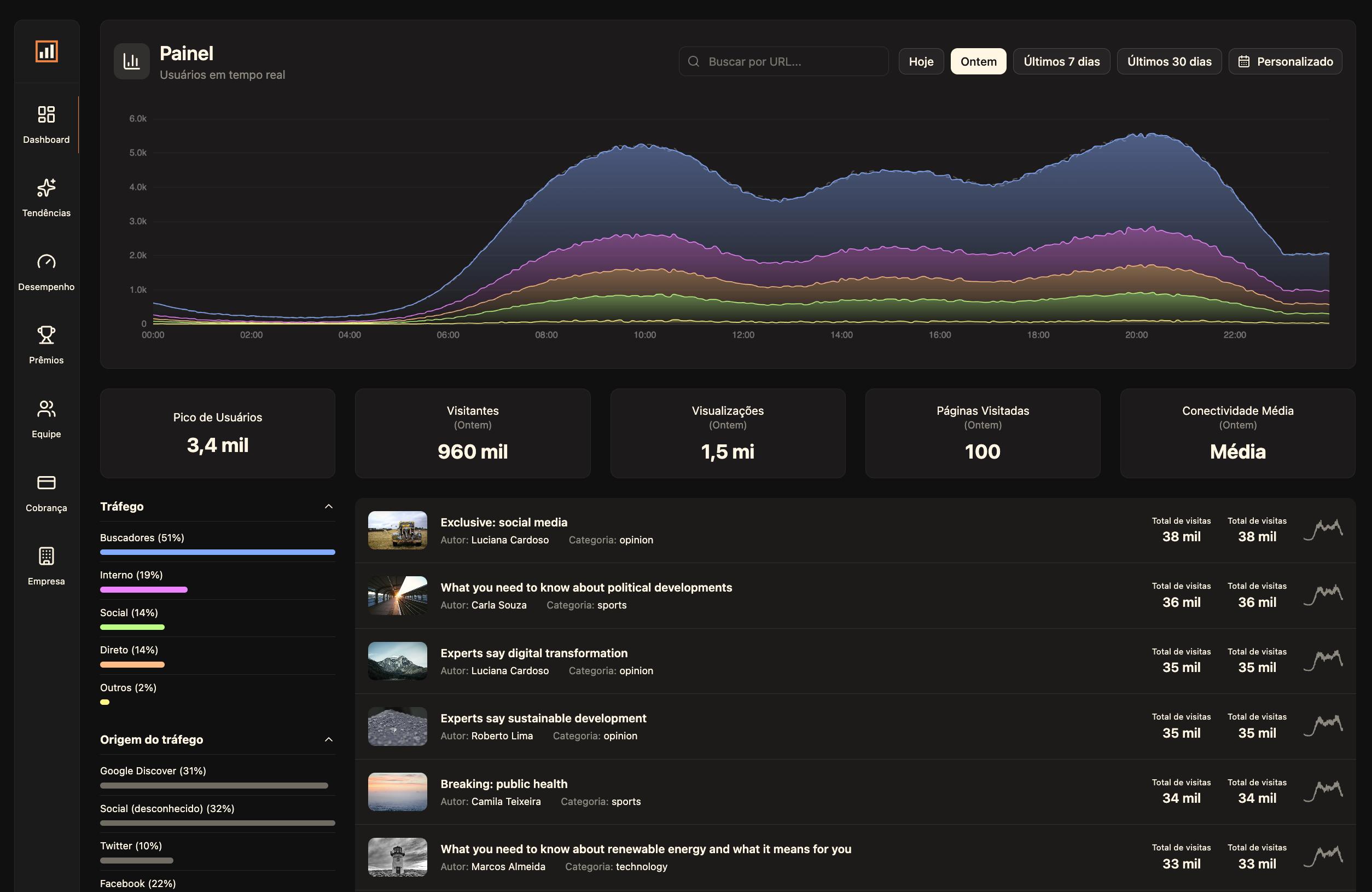This screenshot has width=1372, height=892.
Task: Select the Ontem tab
Action: coord(978,61)
